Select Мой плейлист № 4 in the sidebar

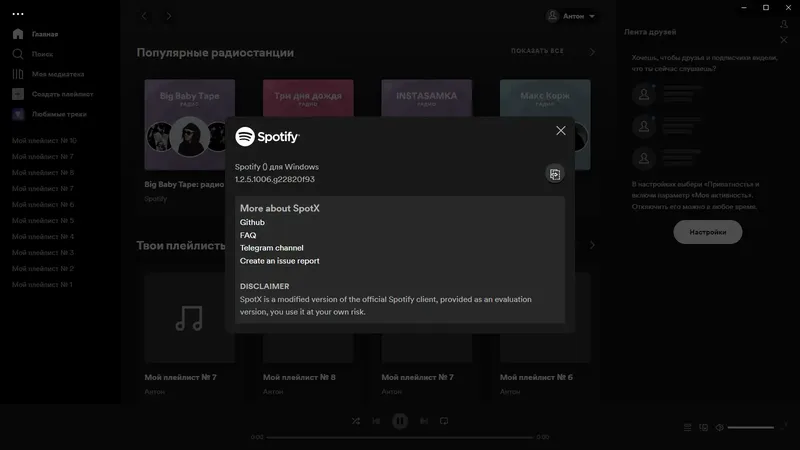pos(43,237)
